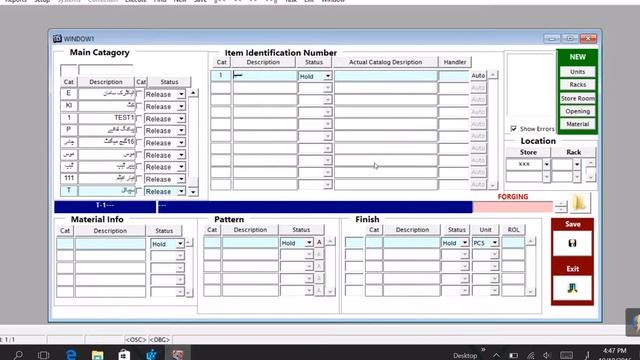The image size is (640, 360).
Task: Click the blue app icon next to Store
Action: pos(151,355)
